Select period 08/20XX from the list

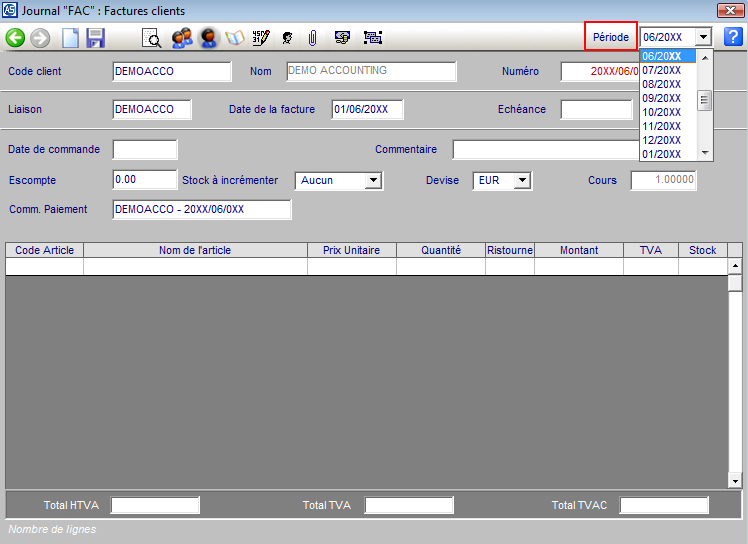coord(667,84)
